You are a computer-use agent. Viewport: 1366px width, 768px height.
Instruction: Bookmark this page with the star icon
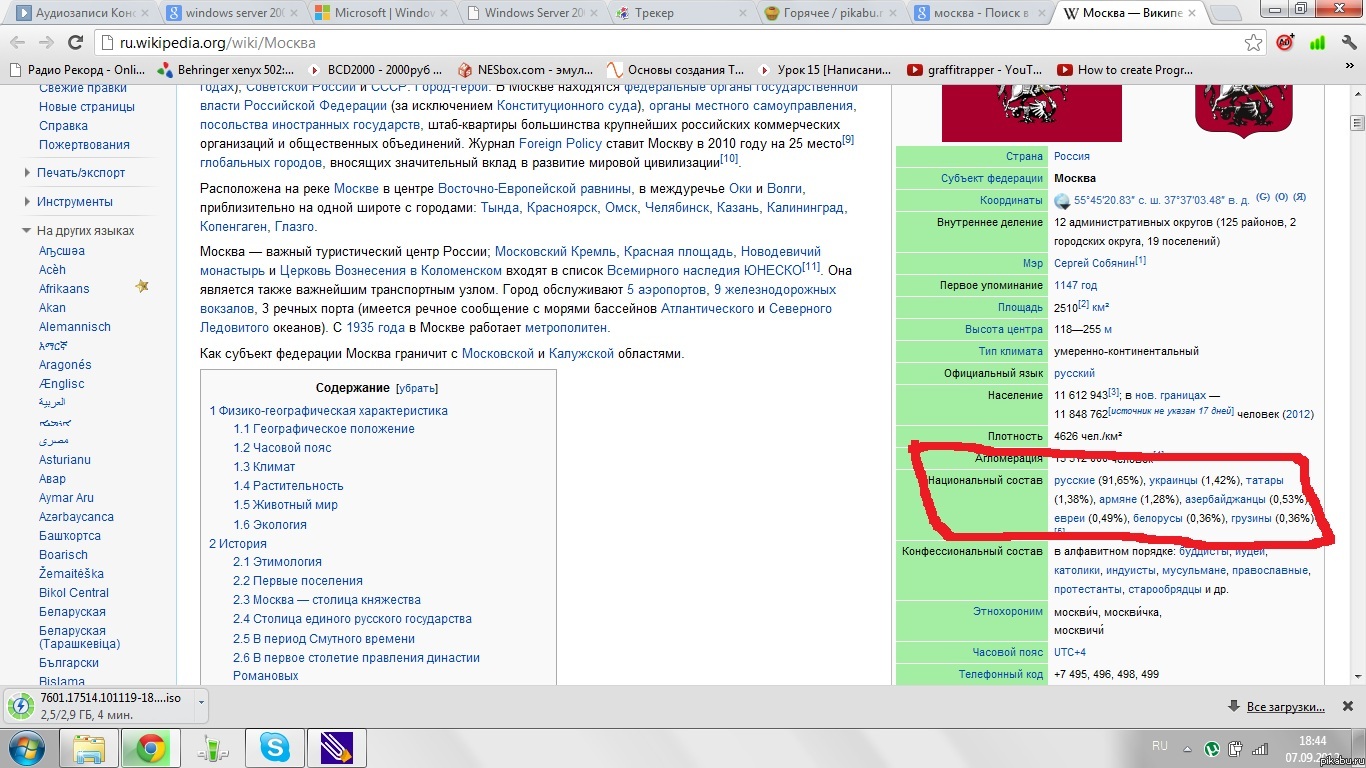1253,43
